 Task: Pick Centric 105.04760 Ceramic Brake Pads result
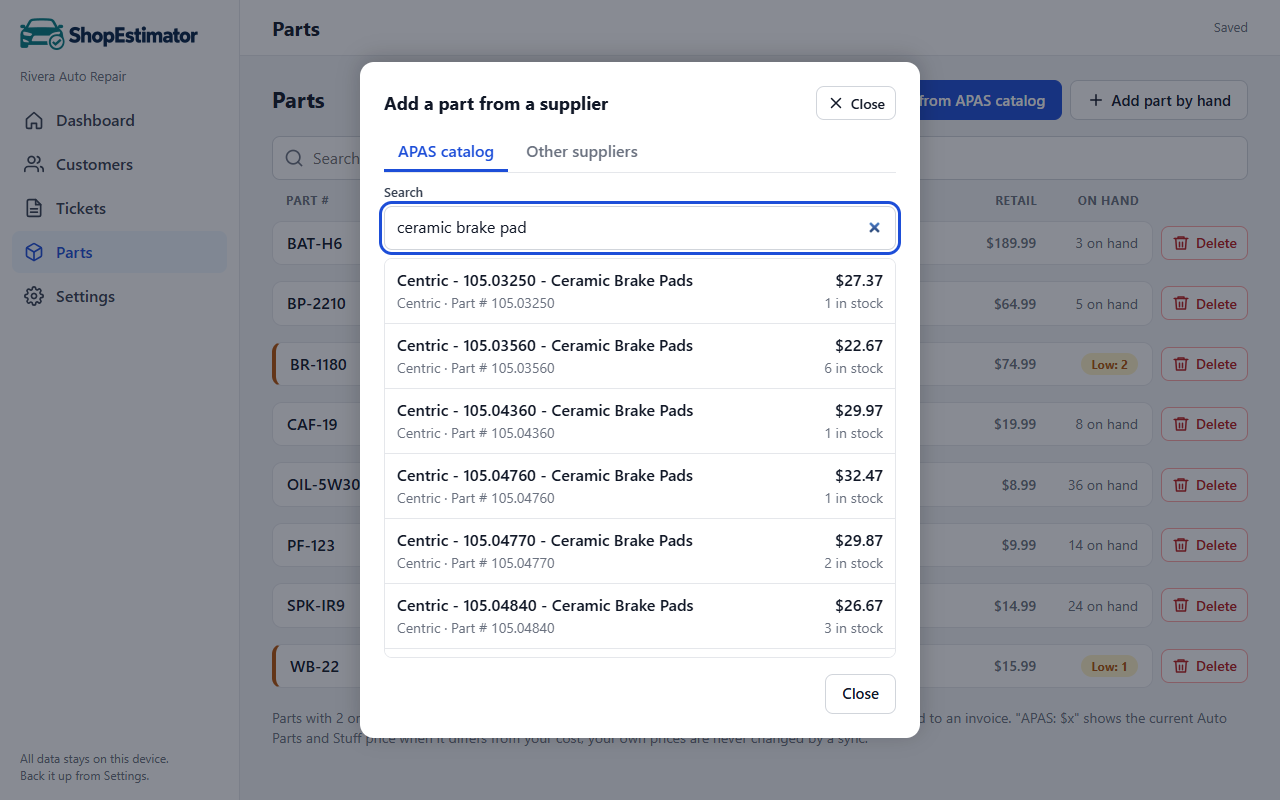click(640, 486)
